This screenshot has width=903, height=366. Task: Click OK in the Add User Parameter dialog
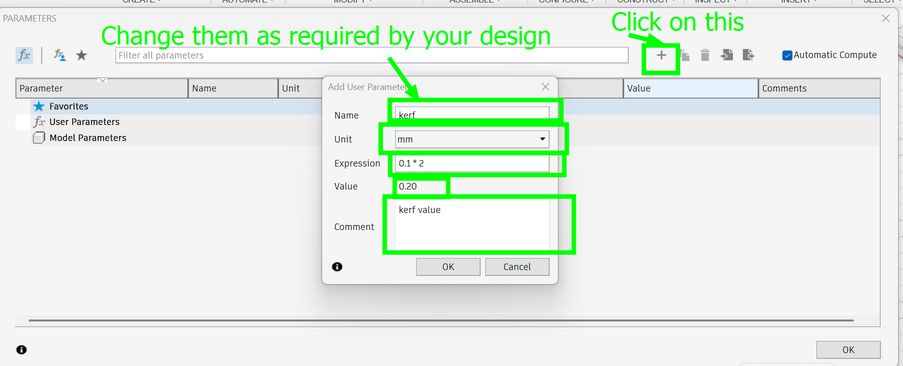point(448,266)
